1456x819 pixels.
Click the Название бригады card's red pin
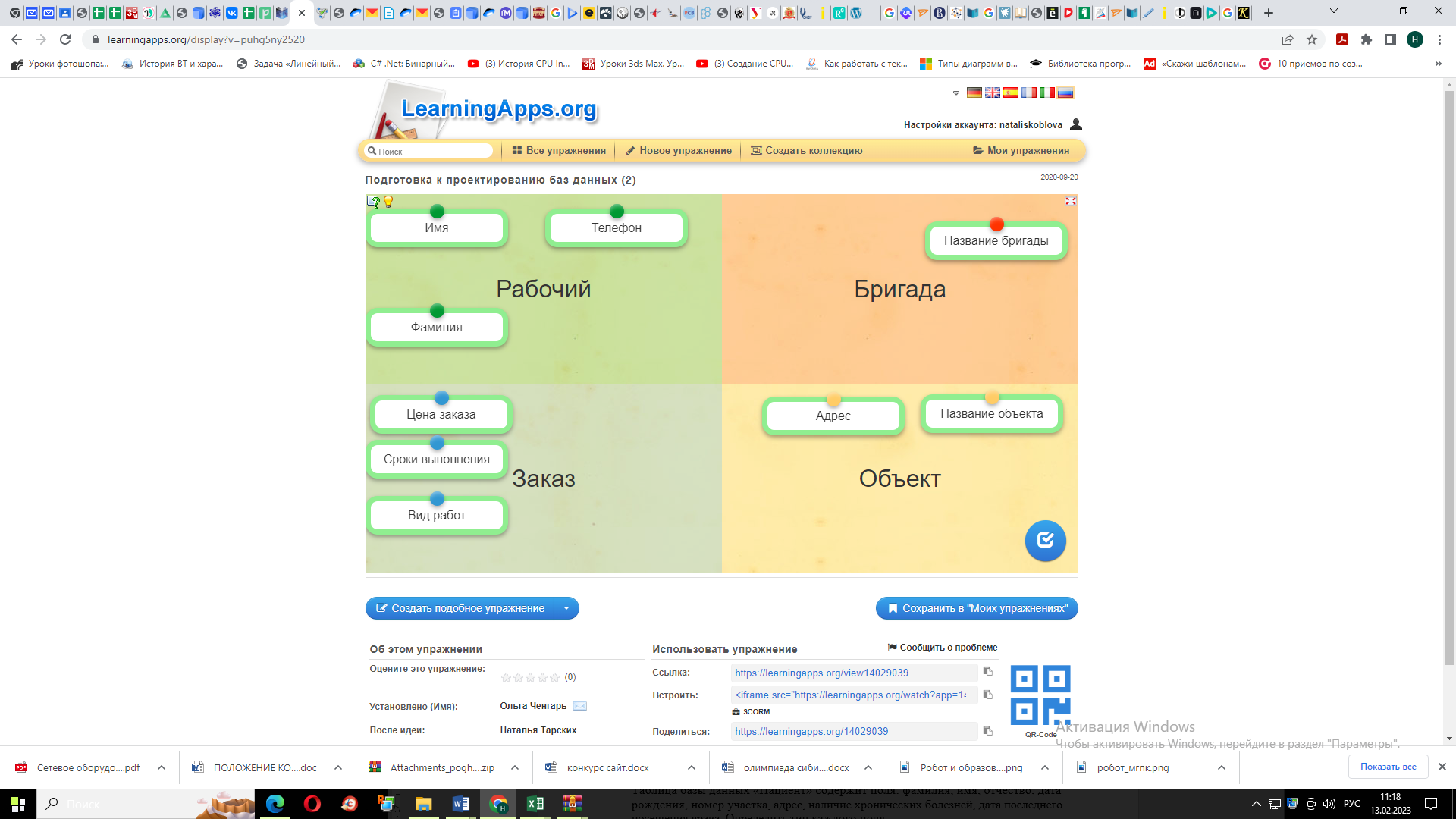coord(996,224)
